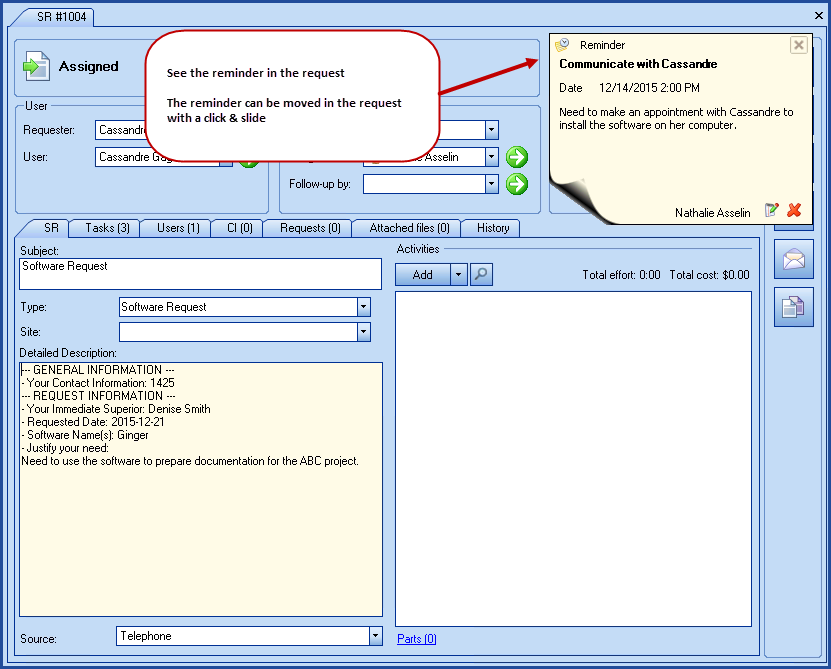Open the Source dropdown showing Telephone
This screenshot has width=831, height=669.
[375, 636]
